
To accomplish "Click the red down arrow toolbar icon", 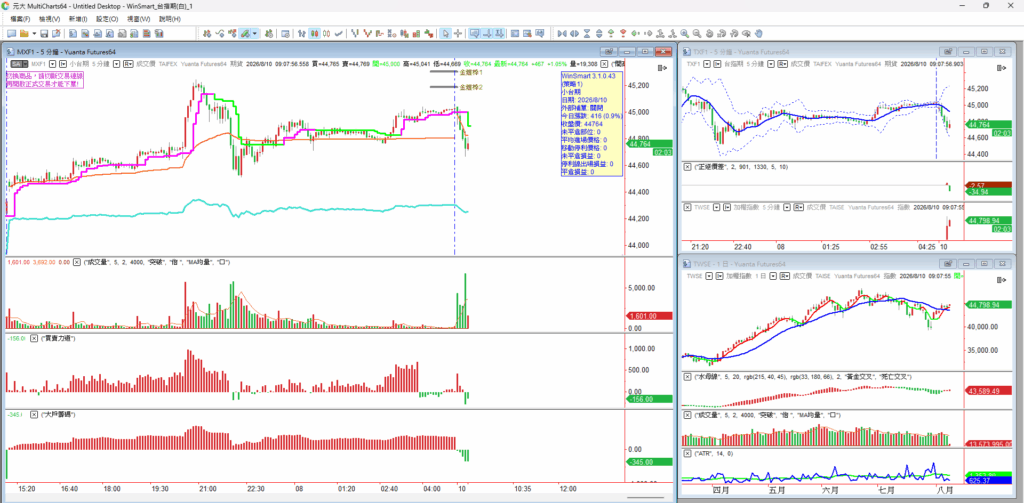I will coord(623,33).
